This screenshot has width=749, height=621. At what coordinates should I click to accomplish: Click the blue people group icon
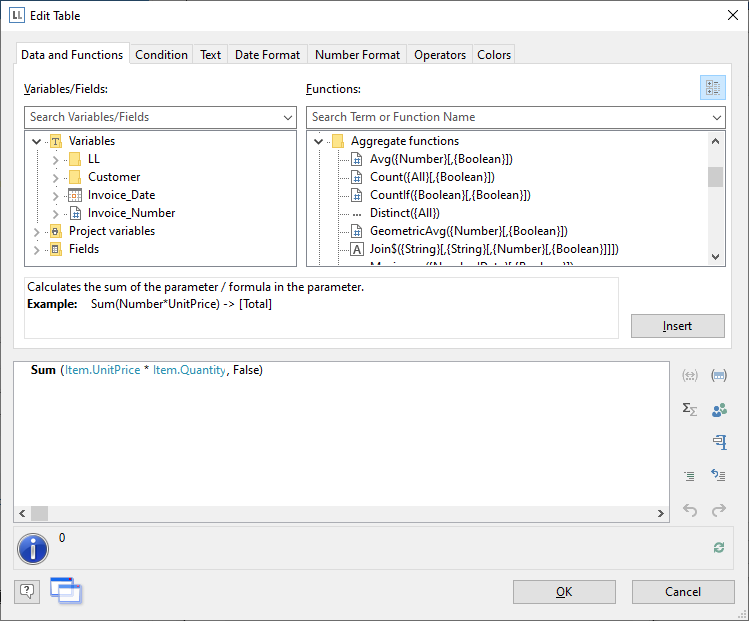pos(718,409)
